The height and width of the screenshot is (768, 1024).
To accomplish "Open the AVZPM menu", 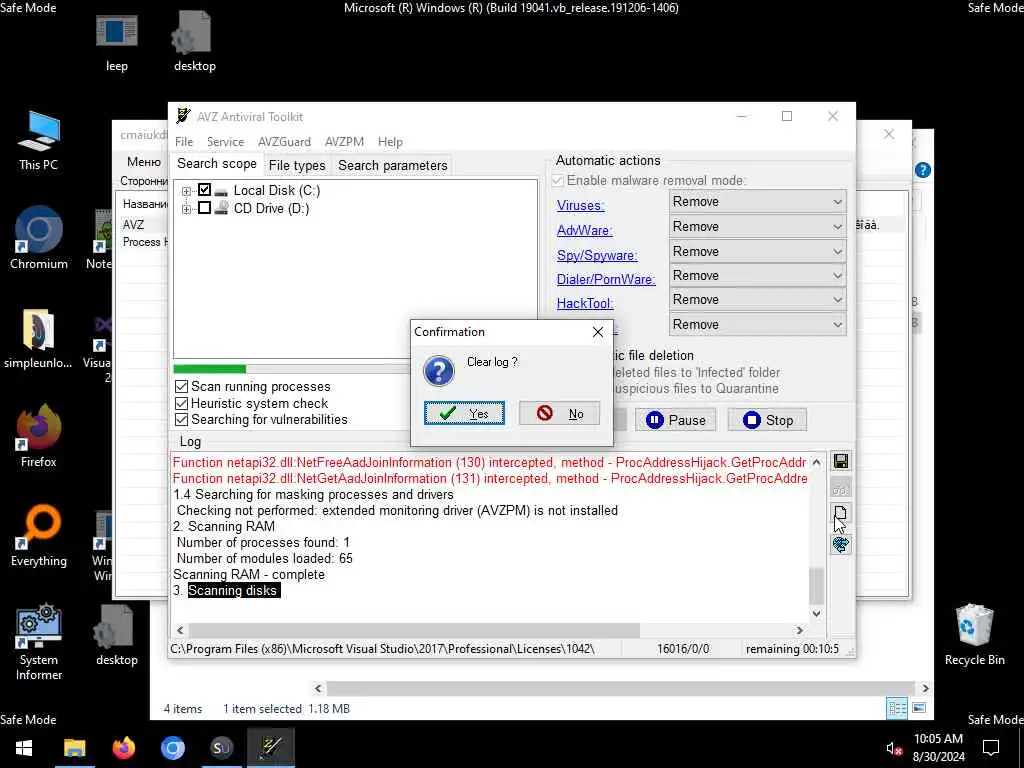I will point(344,142).
